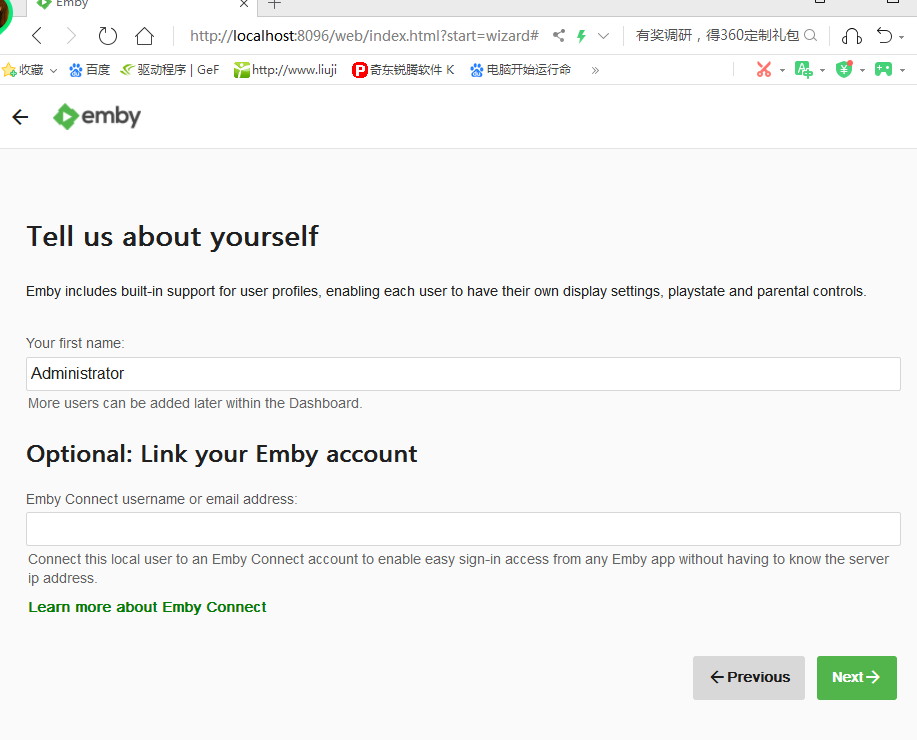Expand the address bar dropdown chevron
Image resolution: width=917 pixels, height=740 pixels.
coord(604,36)
